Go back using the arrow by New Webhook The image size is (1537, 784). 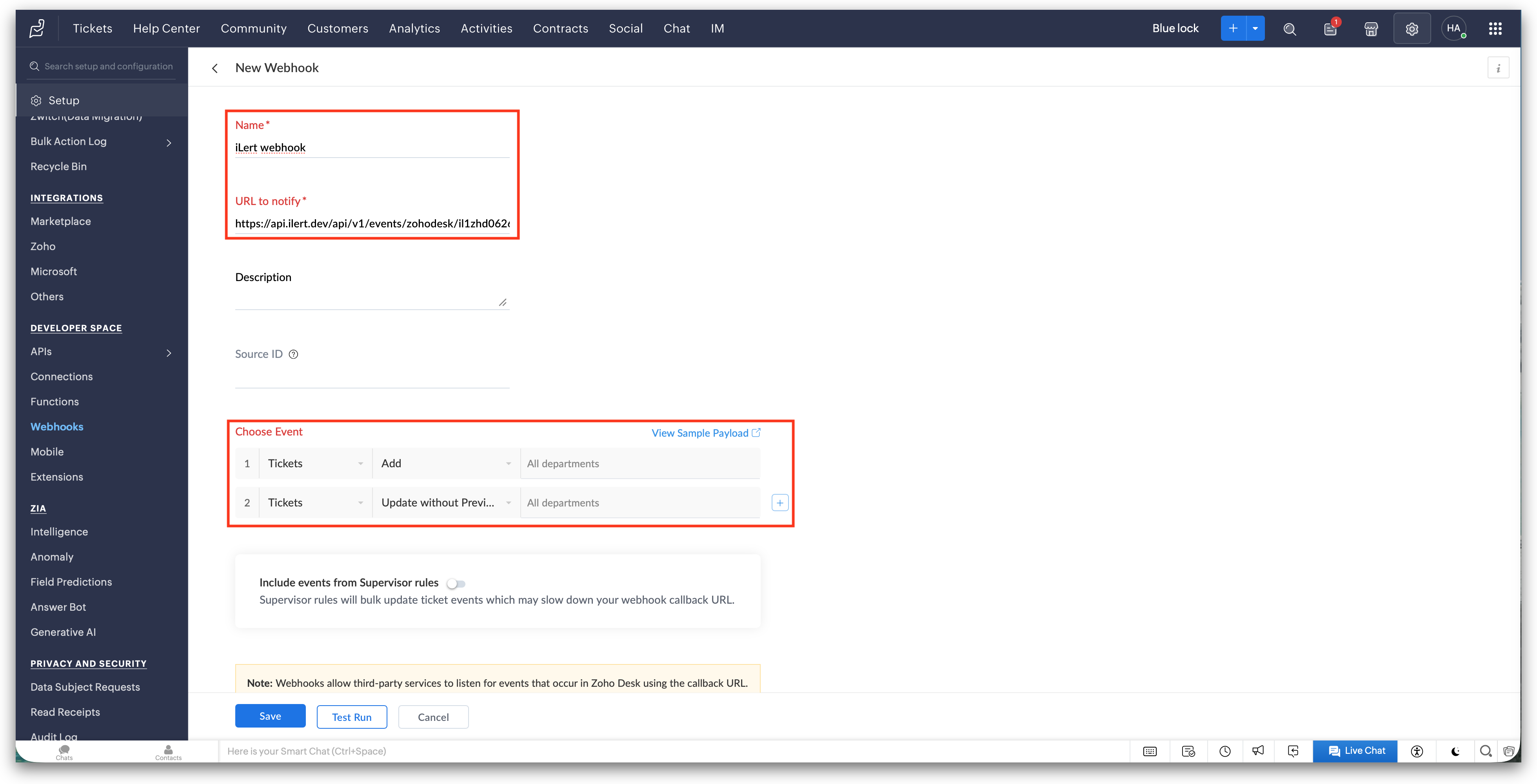click(x=215, y=69)
